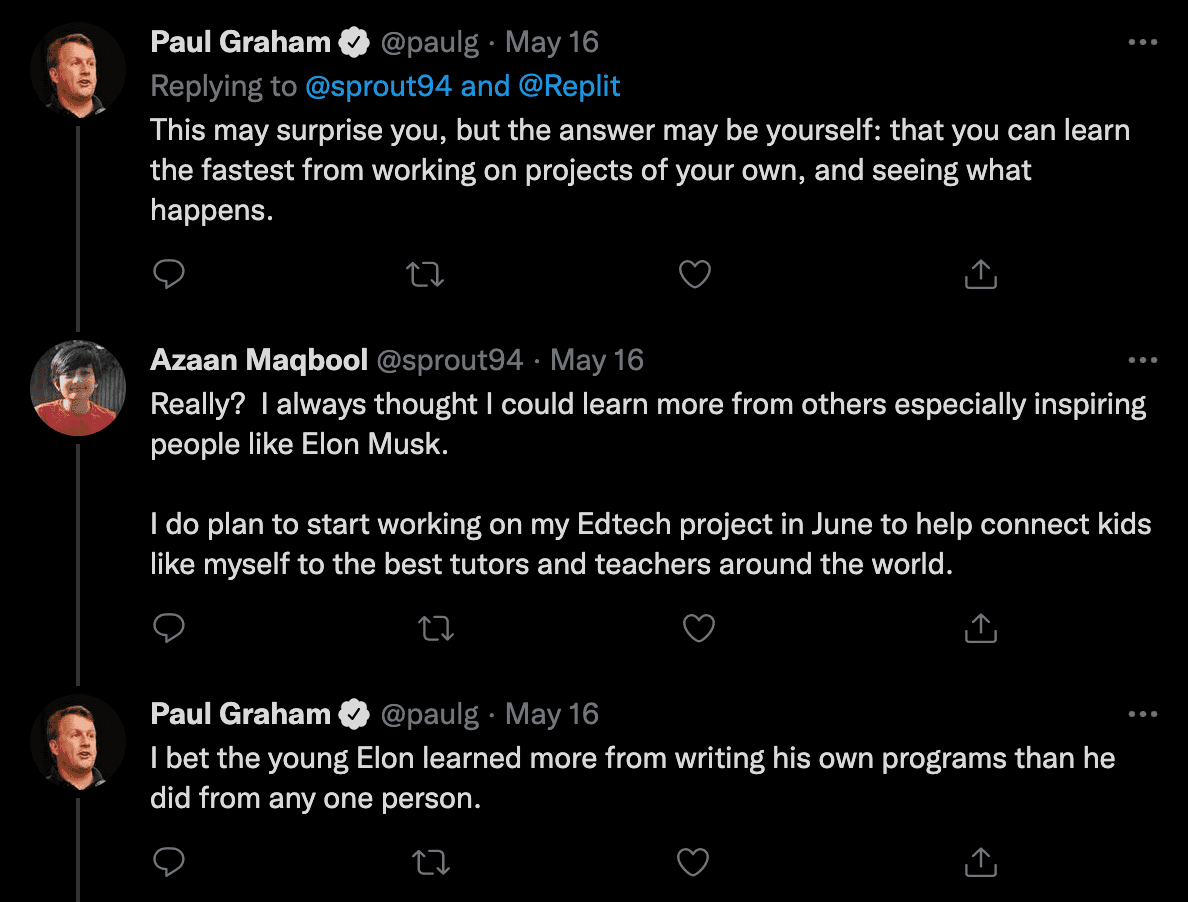Open the @Replit mention link

(569, 87)
